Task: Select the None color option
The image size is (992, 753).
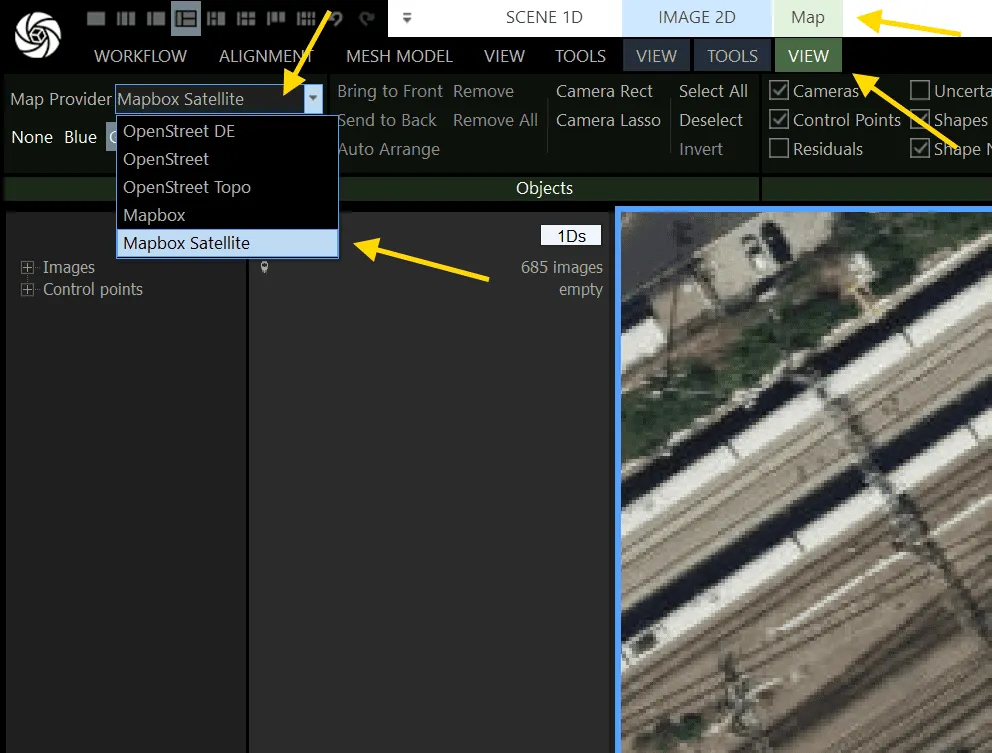Action: tap(32, 137)
